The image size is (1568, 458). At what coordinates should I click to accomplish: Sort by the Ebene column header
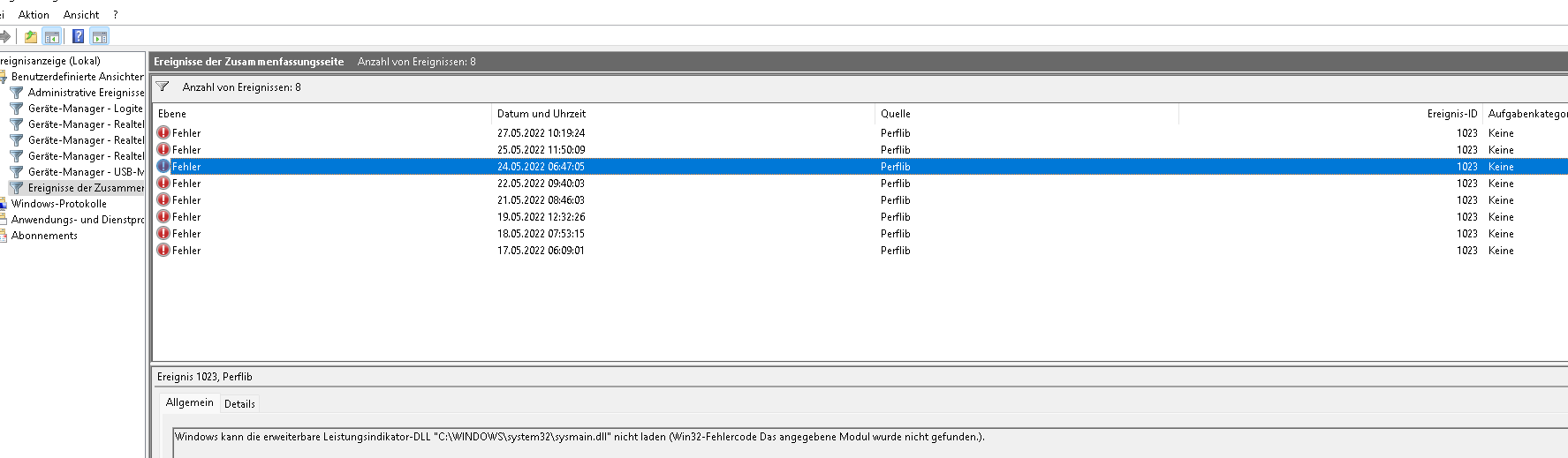coord(322,114)
